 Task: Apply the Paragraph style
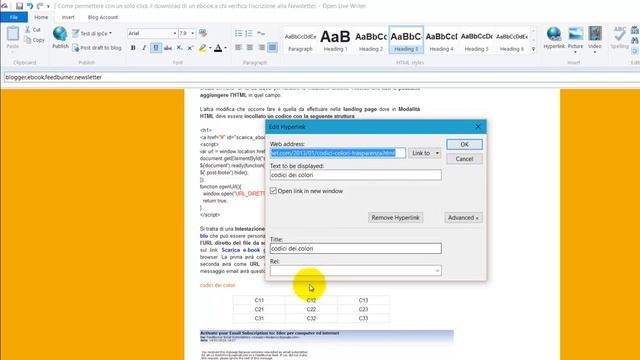tap(300, 40)
